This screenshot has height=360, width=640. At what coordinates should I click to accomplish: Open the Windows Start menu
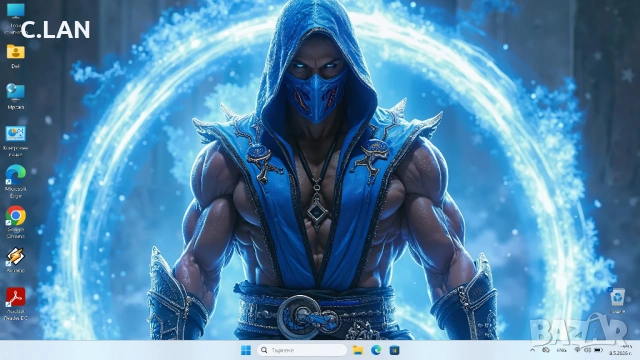click(246, 350)
